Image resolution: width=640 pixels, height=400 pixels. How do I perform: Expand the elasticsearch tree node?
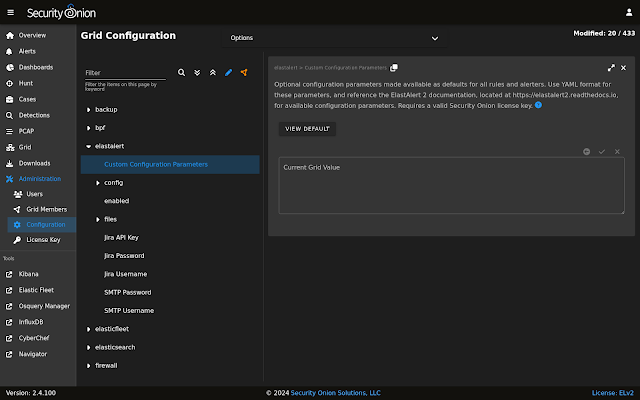point(88,348)
